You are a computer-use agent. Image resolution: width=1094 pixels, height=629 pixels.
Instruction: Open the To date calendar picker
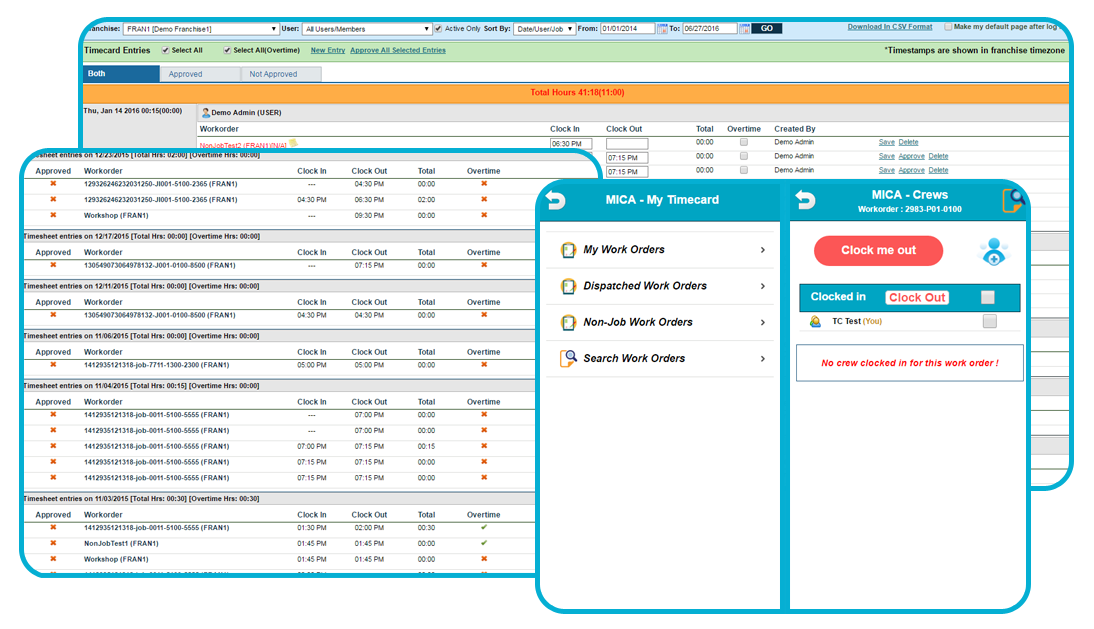[744, 29]
